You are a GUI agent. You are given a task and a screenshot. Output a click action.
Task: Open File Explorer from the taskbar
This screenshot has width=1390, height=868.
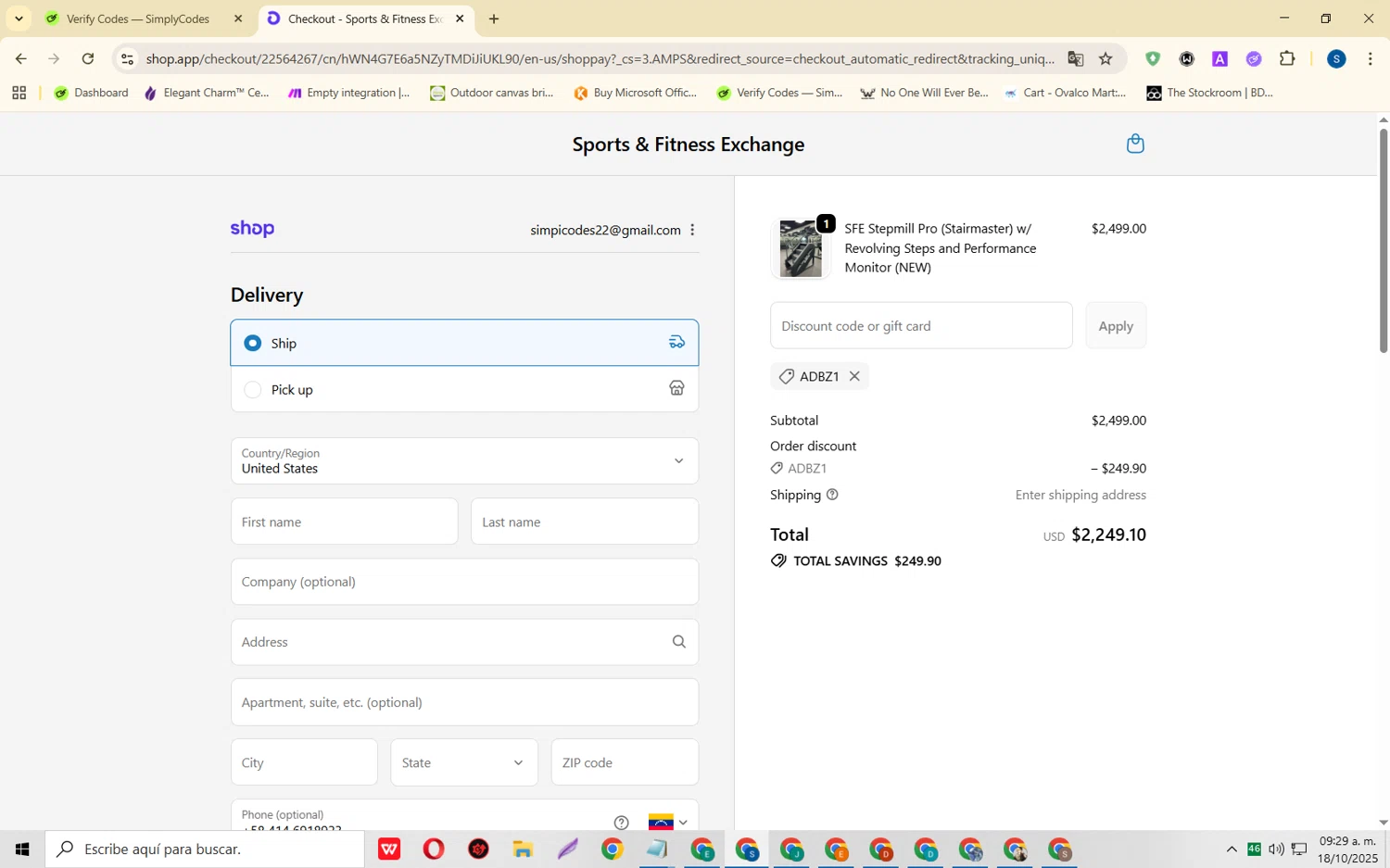523,849
